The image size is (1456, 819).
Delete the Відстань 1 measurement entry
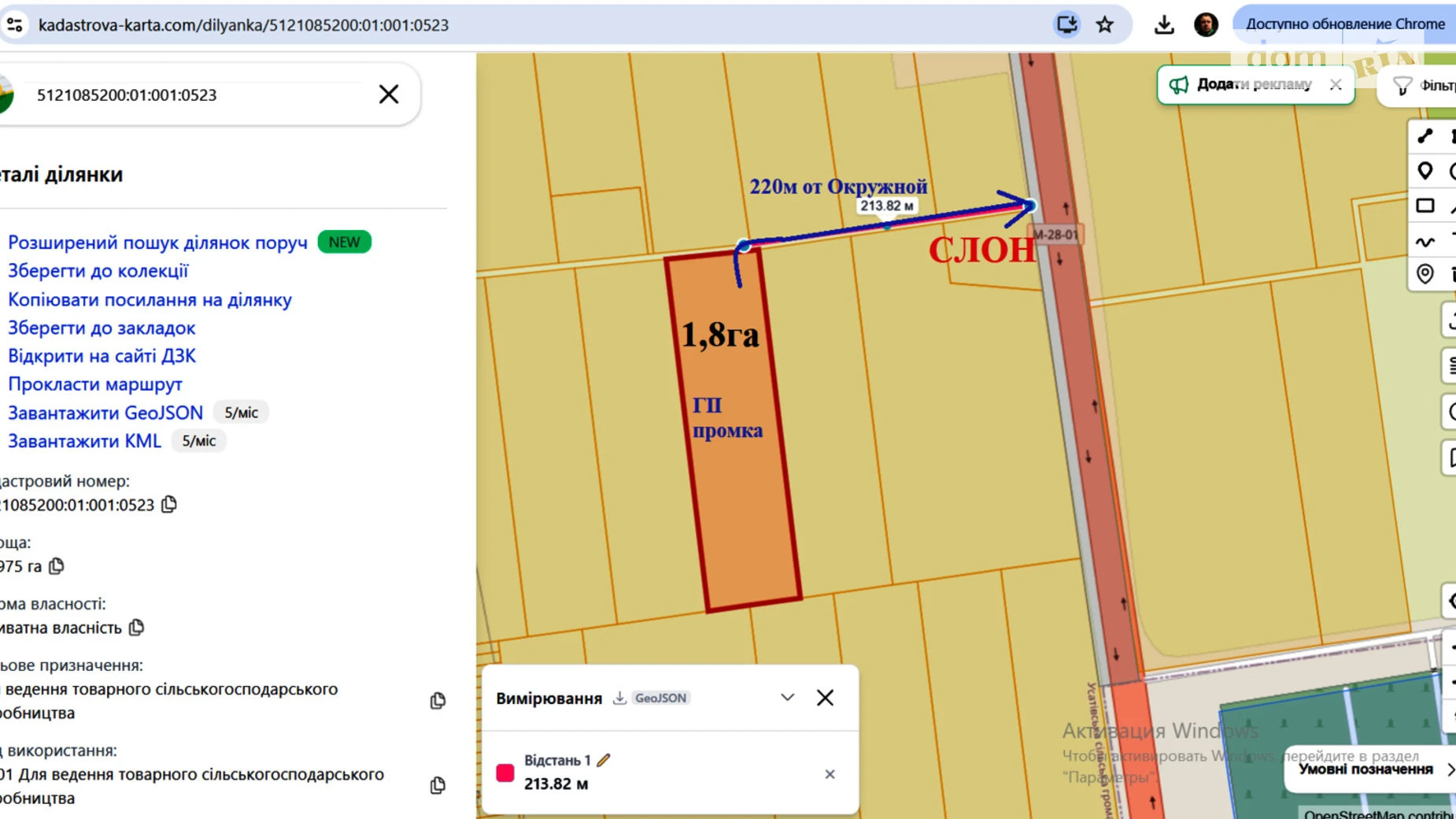pyautogui.click(x=830, y=774)
